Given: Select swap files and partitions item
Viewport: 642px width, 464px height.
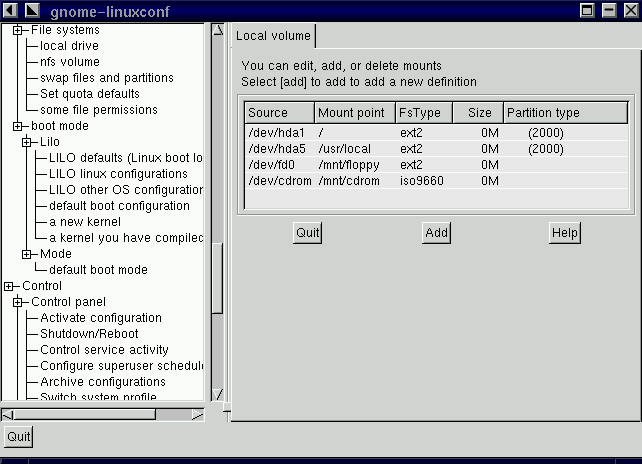Looking at the screenshot, I should tap(106, 78).
